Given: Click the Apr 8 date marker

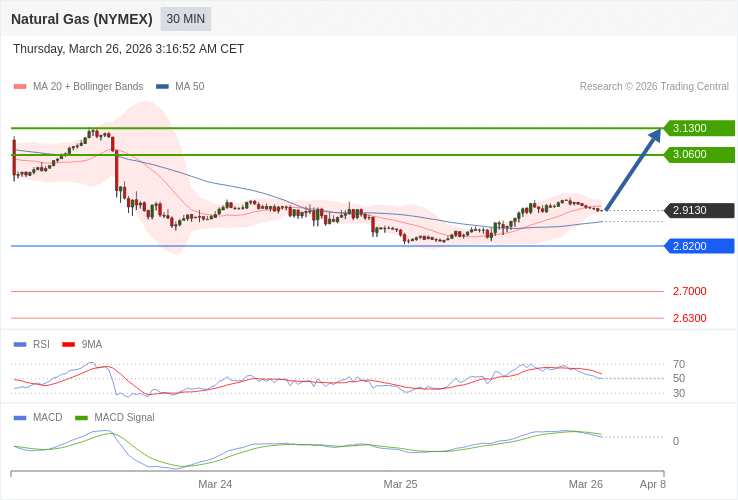Looking at the screenshot, I should coord(653,484).
